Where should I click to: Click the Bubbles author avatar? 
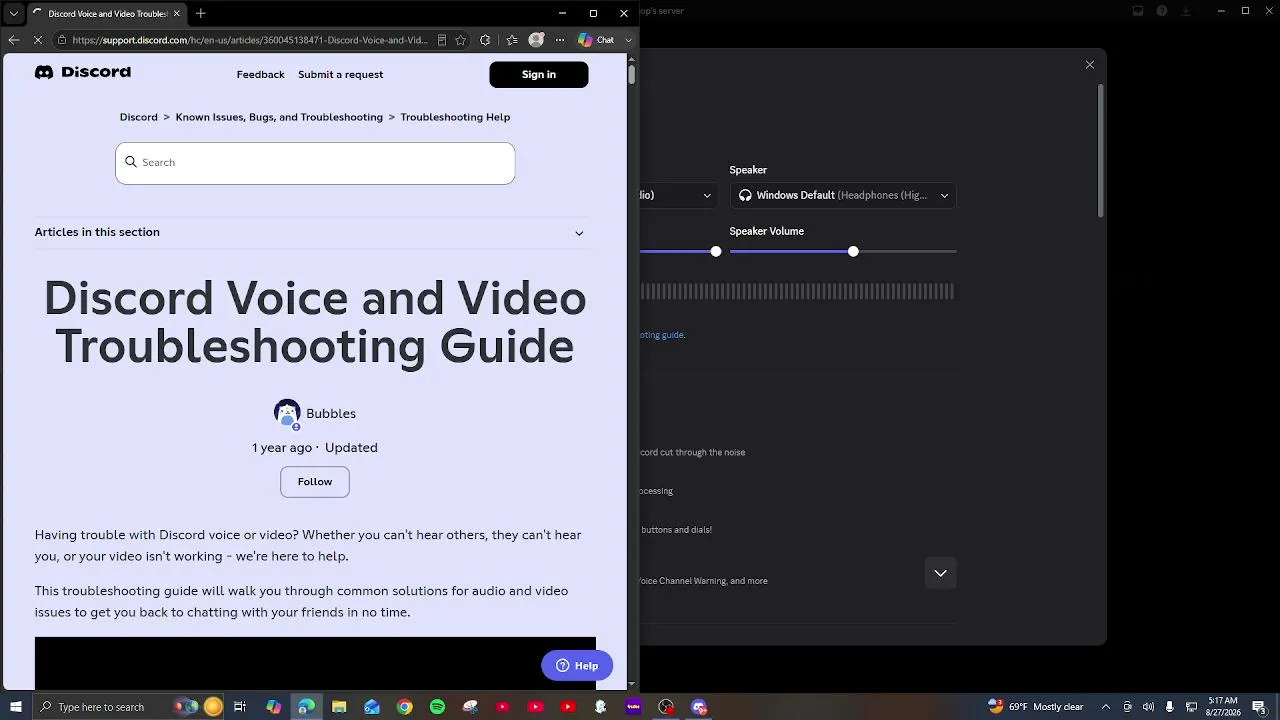pyautogui.click(x=287, y=413)
